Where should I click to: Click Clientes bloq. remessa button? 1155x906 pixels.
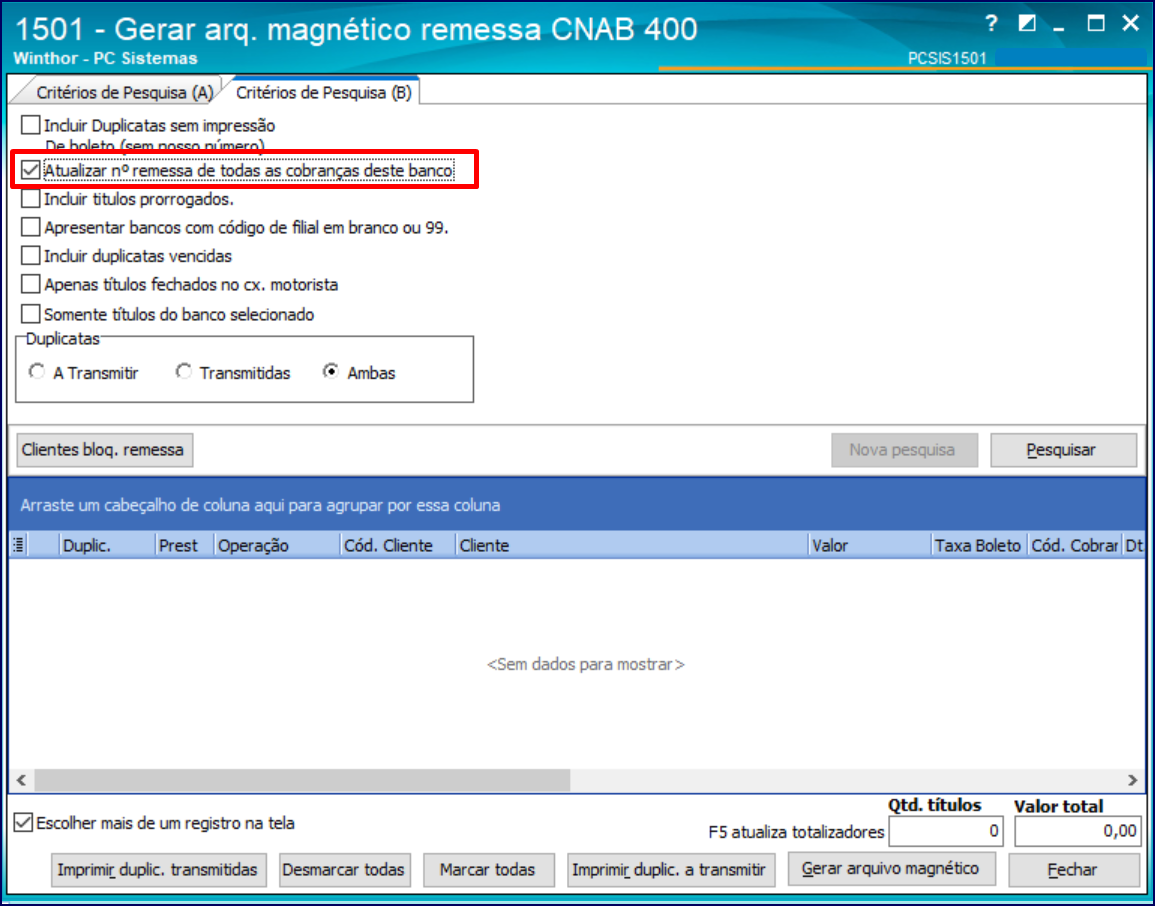pos(105,450)
